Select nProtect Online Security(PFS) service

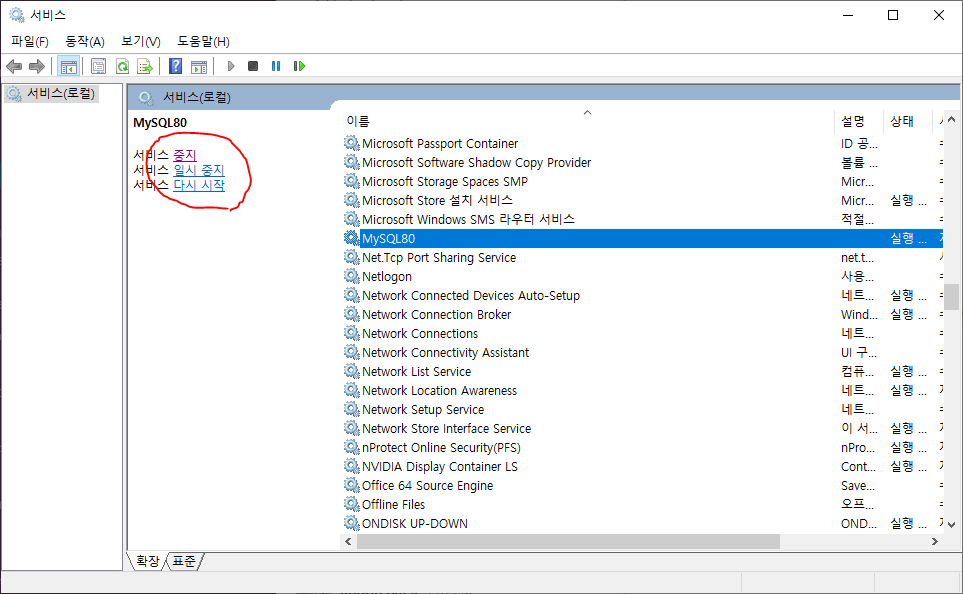(x=441, y=447)
